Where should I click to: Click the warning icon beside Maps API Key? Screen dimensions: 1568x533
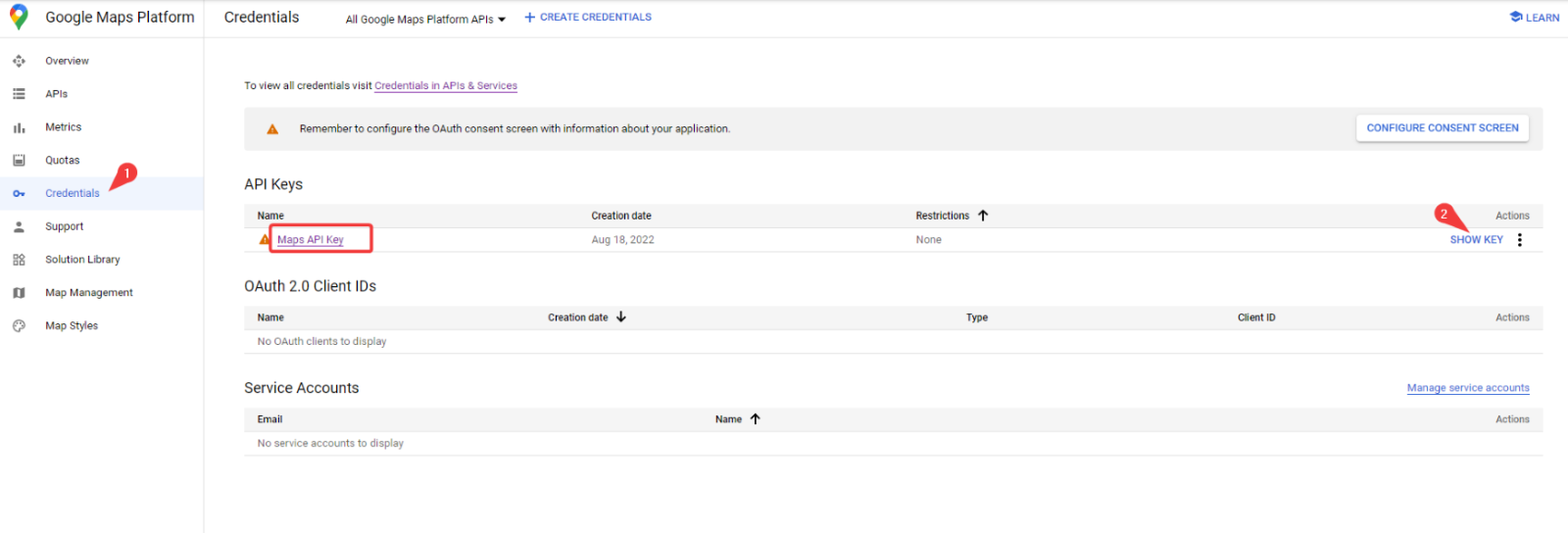point(265,239)
